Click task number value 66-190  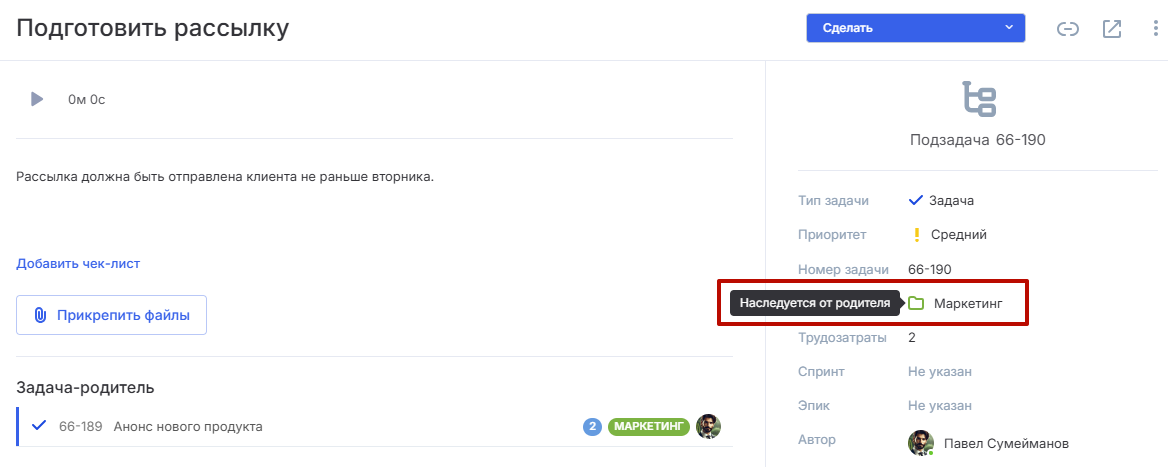[930, 269]
